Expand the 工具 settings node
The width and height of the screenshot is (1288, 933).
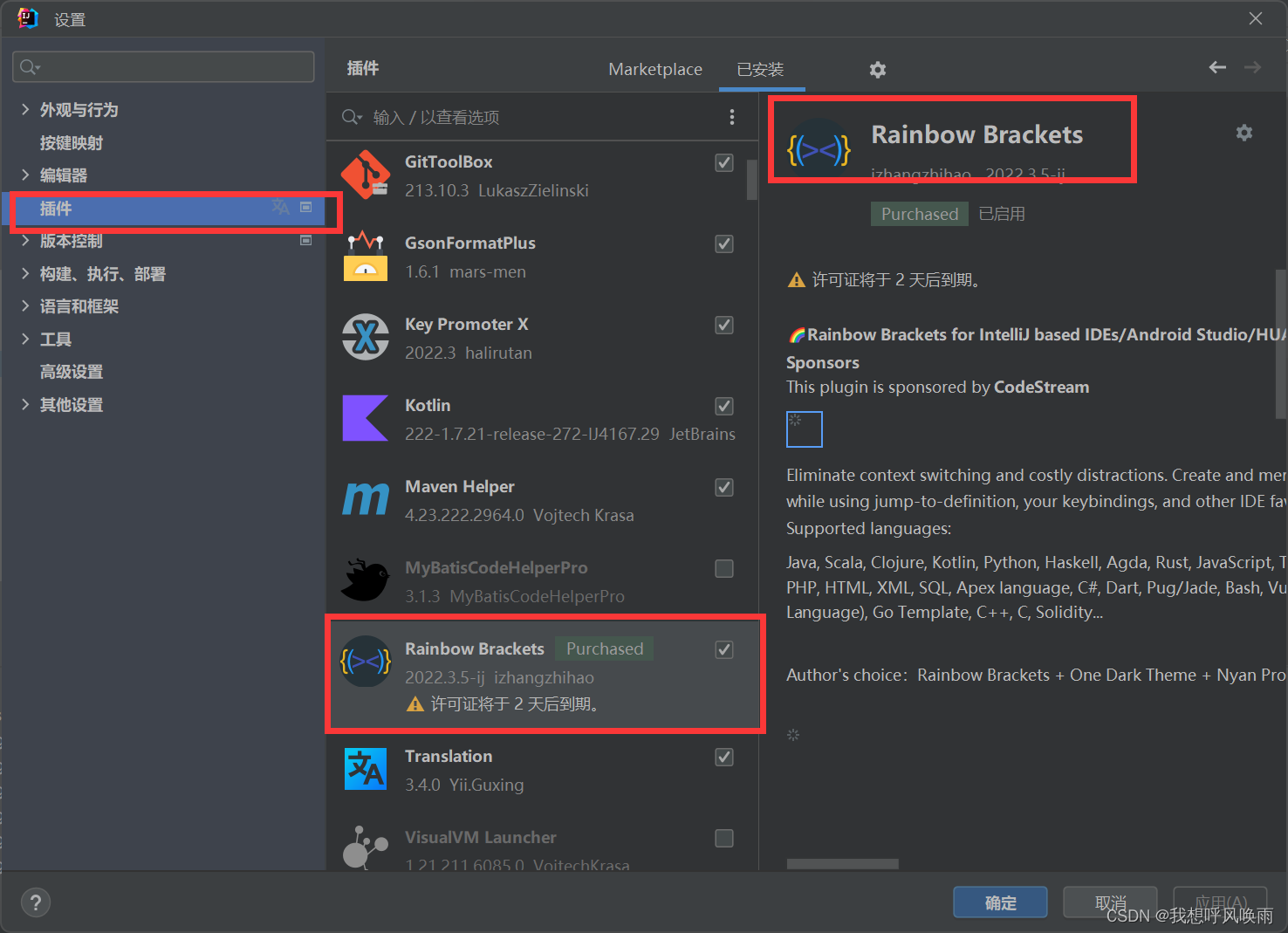tap(25, 339)
